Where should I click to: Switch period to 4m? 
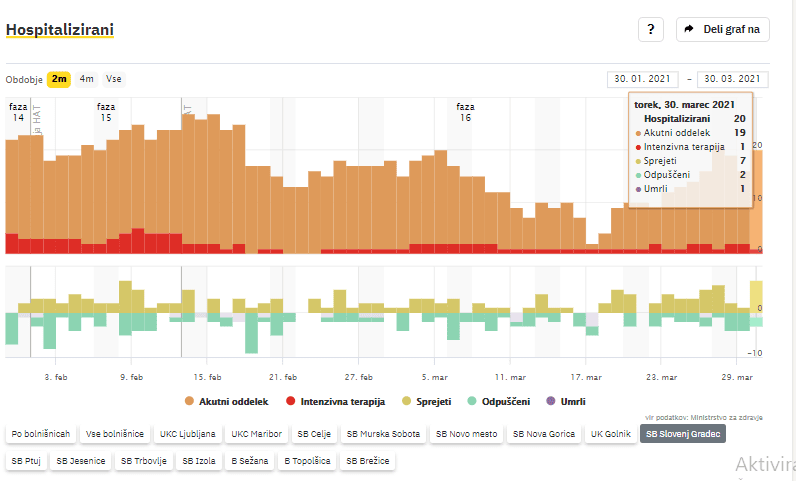tap(87, 79)
